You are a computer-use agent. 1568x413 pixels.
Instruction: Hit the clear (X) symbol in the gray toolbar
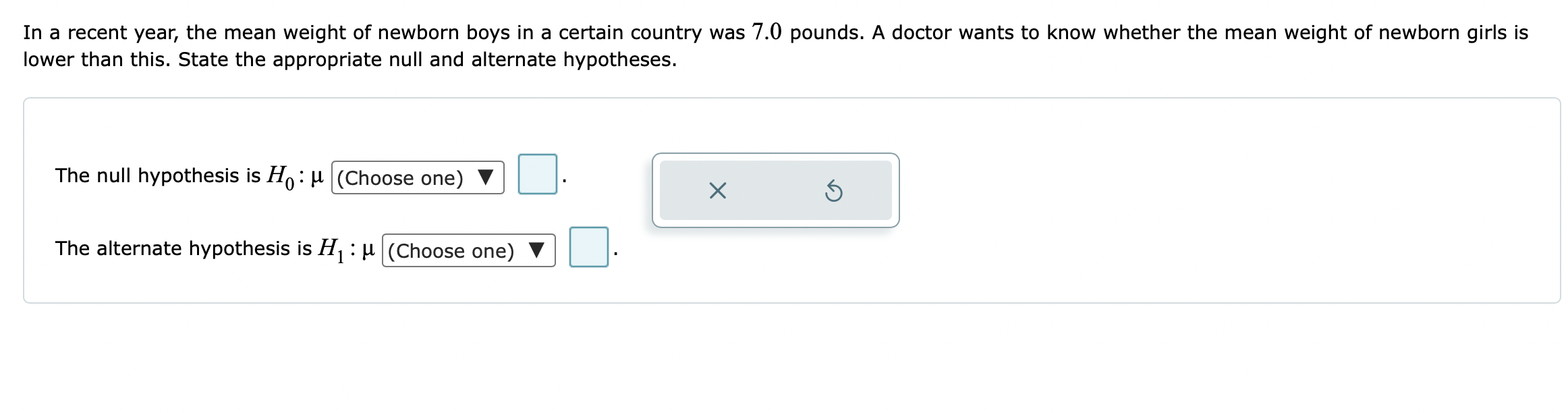(717, 192)
